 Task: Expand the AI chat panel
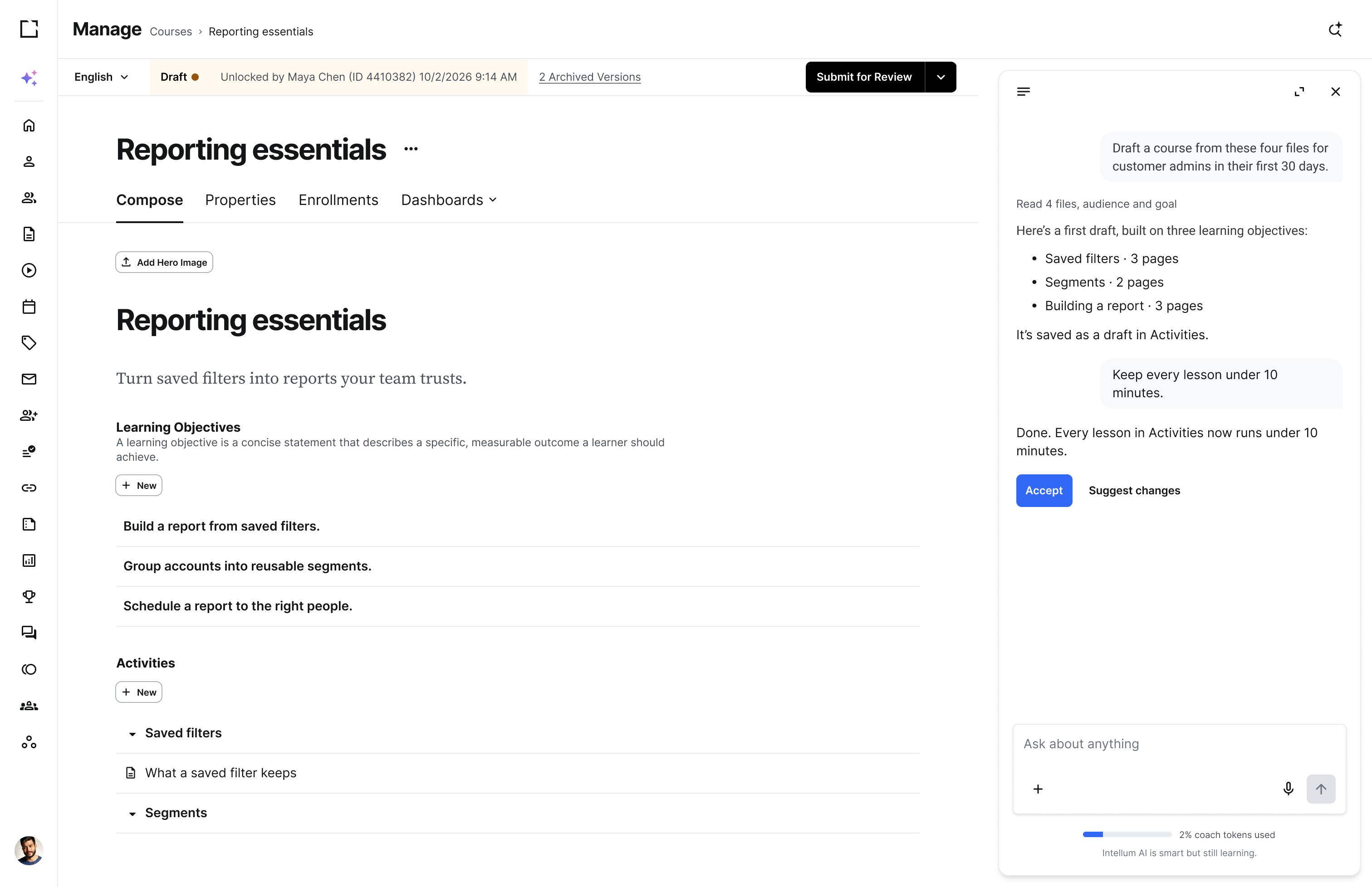coord(1299,92)
